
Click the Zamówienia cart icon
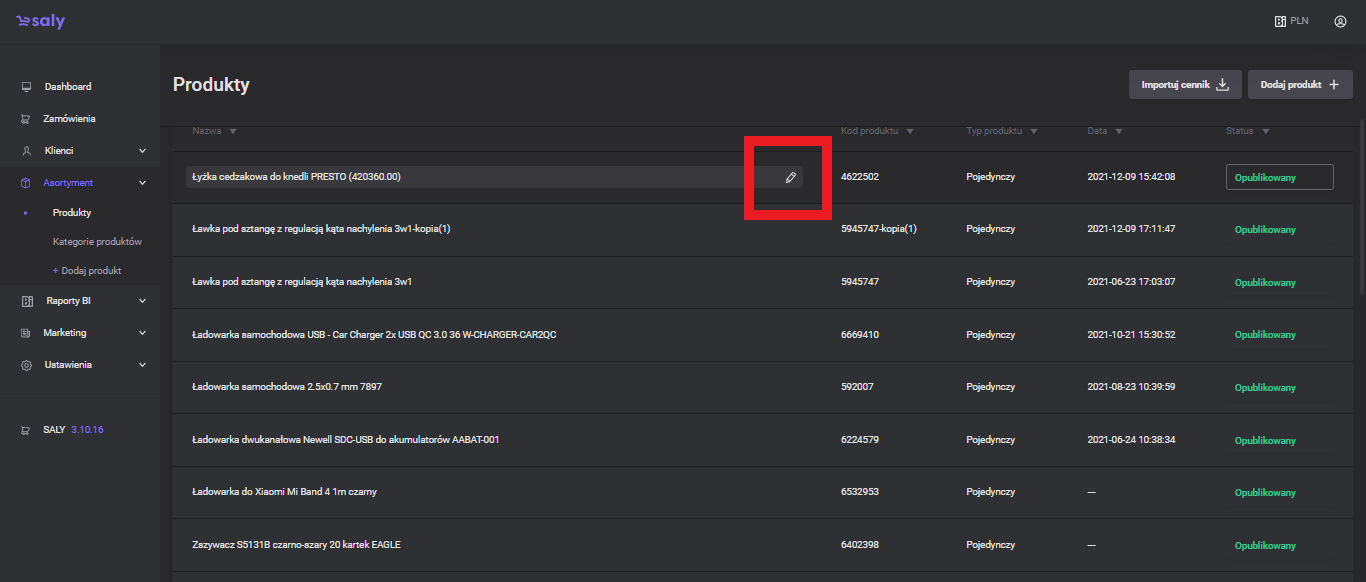(27, 119)
